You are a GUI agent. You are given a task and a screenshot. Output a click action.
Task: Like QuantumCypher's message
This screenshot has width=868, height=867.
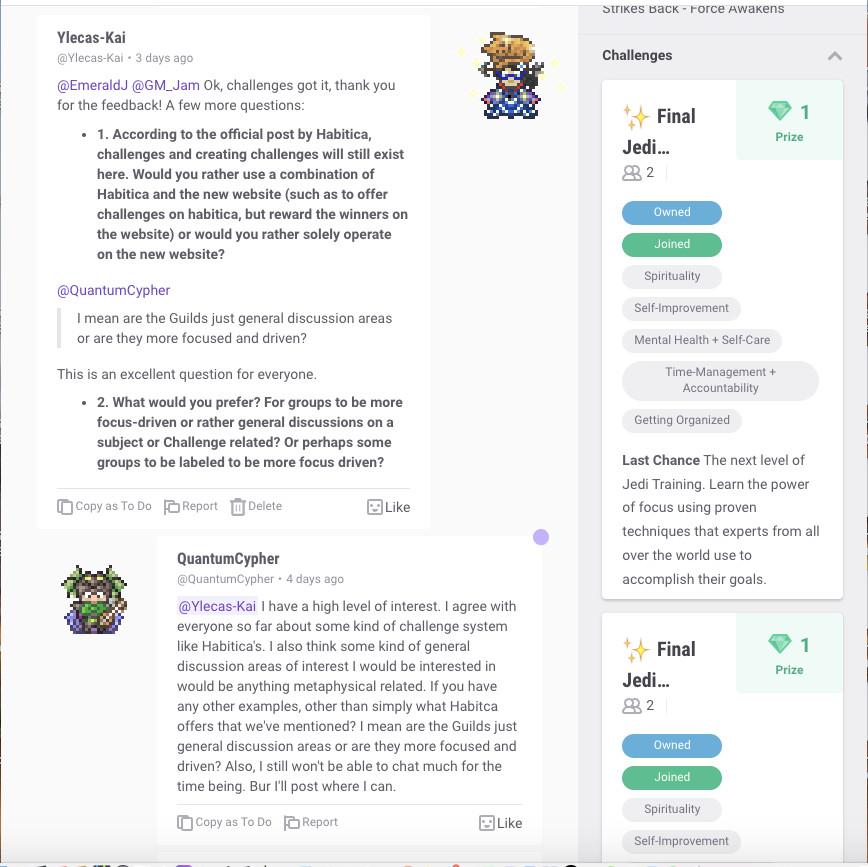click(487, 823)
